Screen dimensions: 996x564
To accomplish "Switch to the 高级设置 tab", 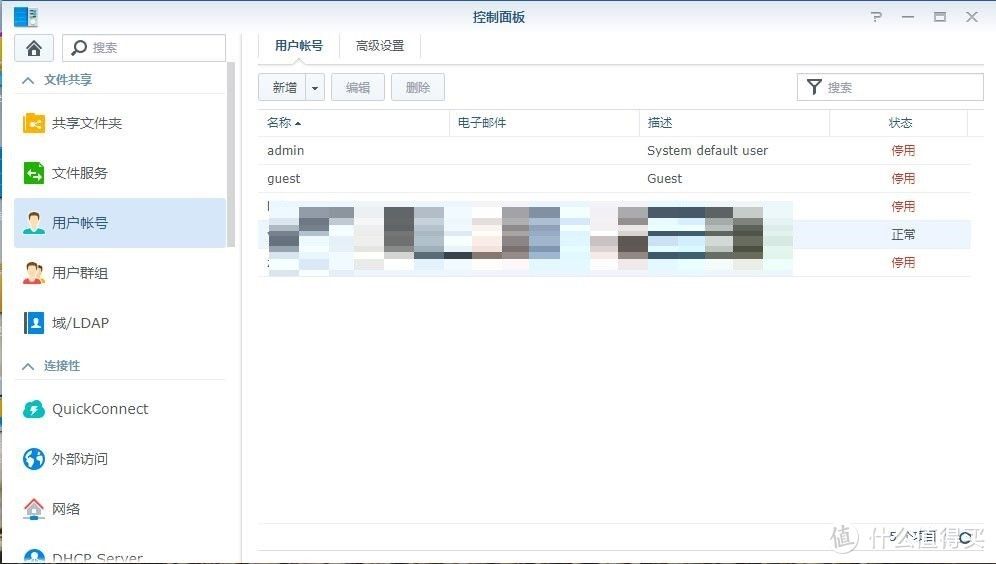I will (380, 46).
